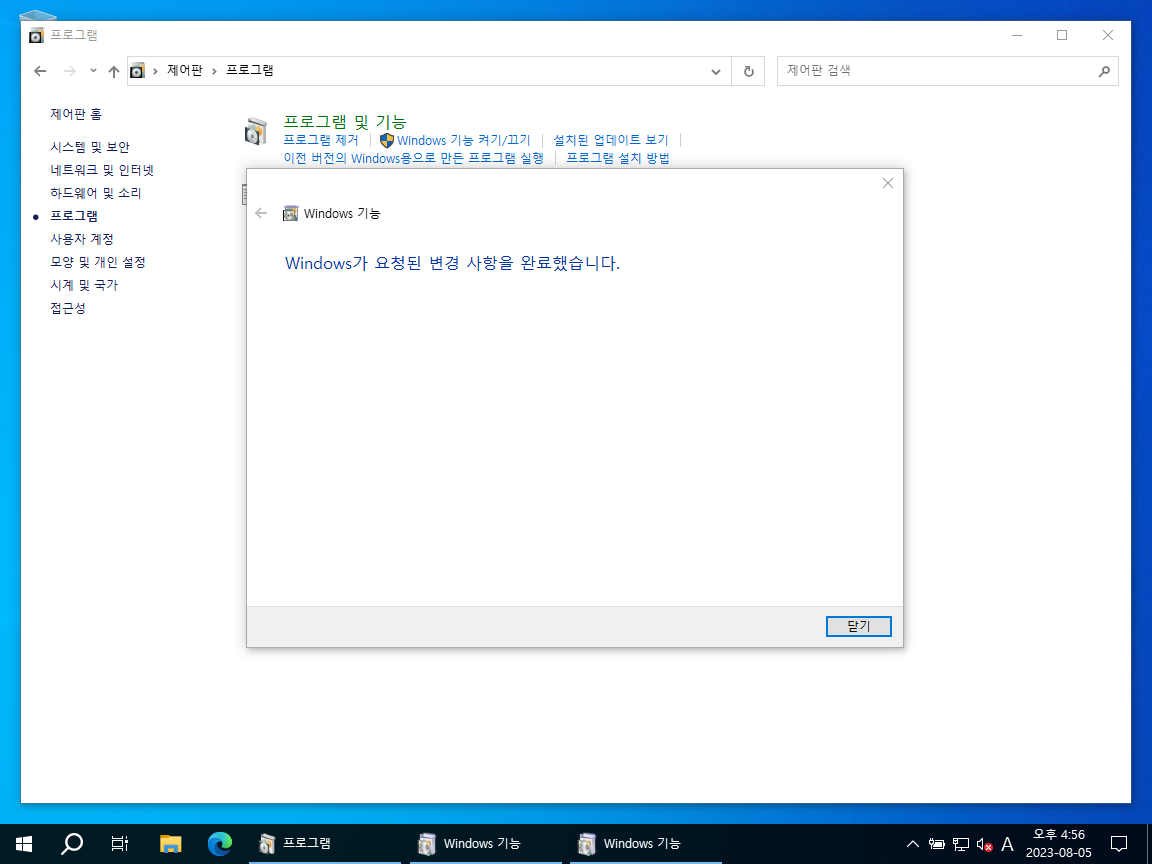Select 네트워크 및 인터넷 in sidebar

tap(102, 170)
